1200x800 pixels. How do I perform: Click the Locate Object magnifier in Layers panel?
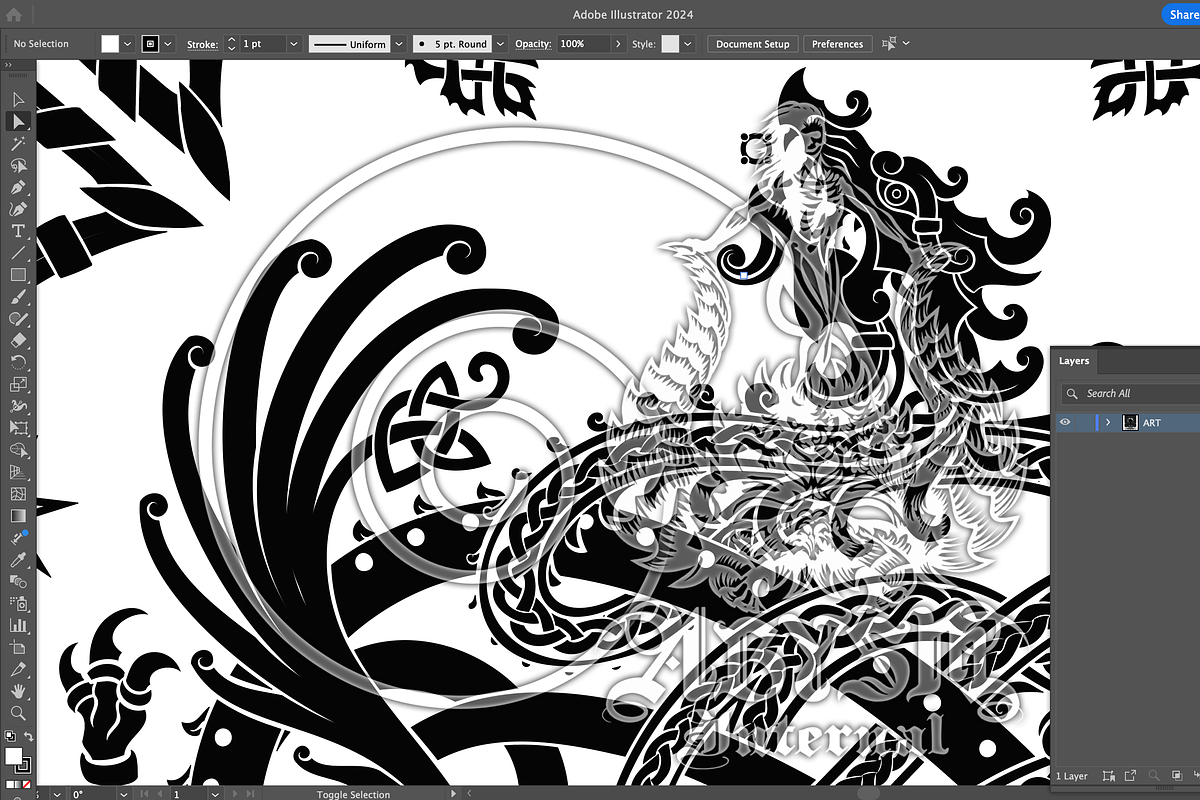(x=1155, y=776)
